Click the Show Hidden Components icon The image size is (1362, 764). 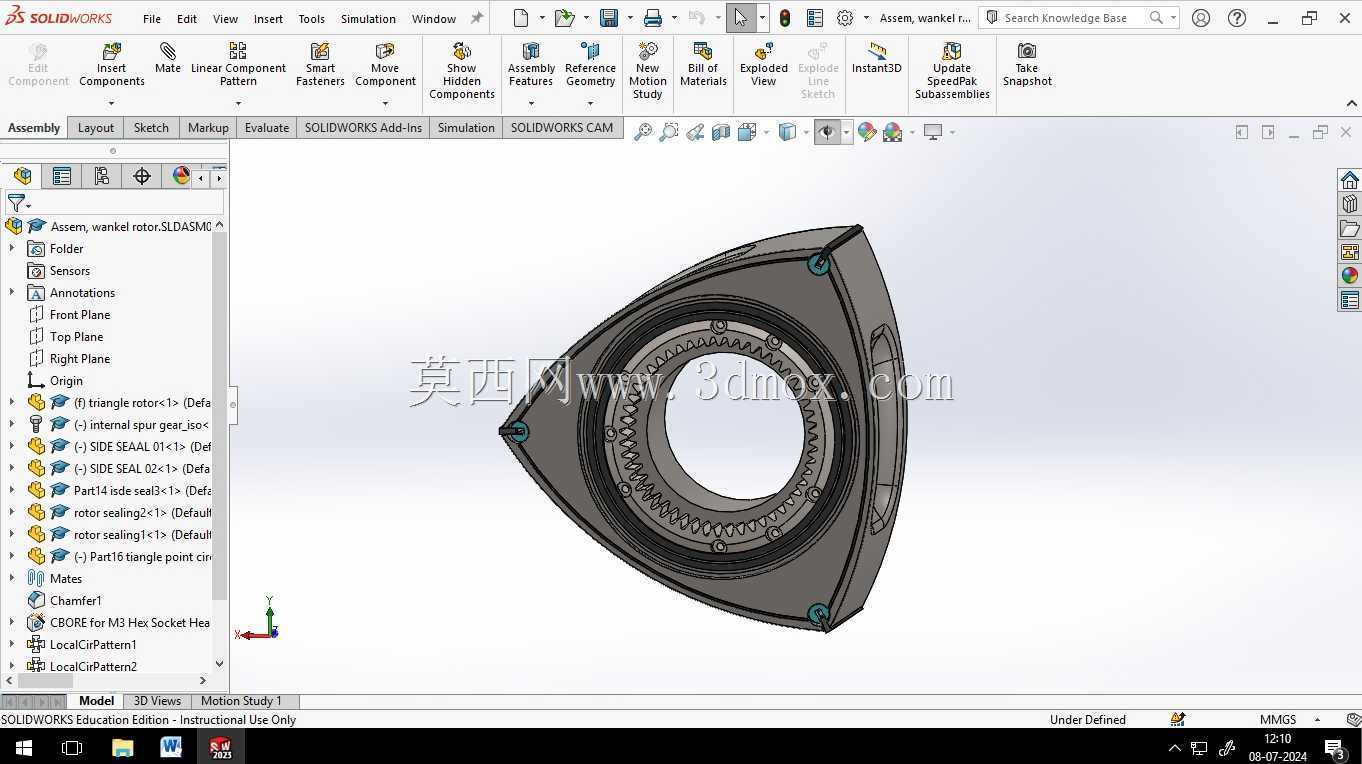coord(462,70)
